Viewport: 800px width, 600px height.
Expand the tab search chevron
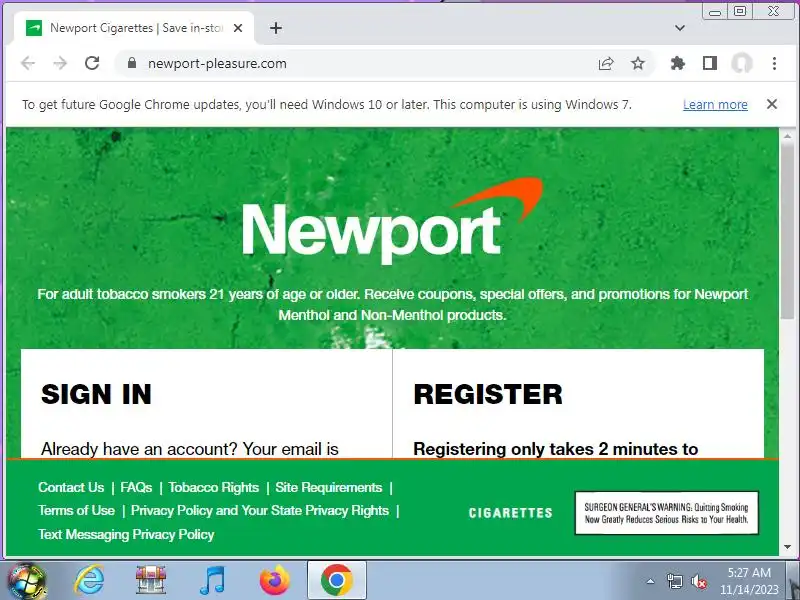(680, 28)
